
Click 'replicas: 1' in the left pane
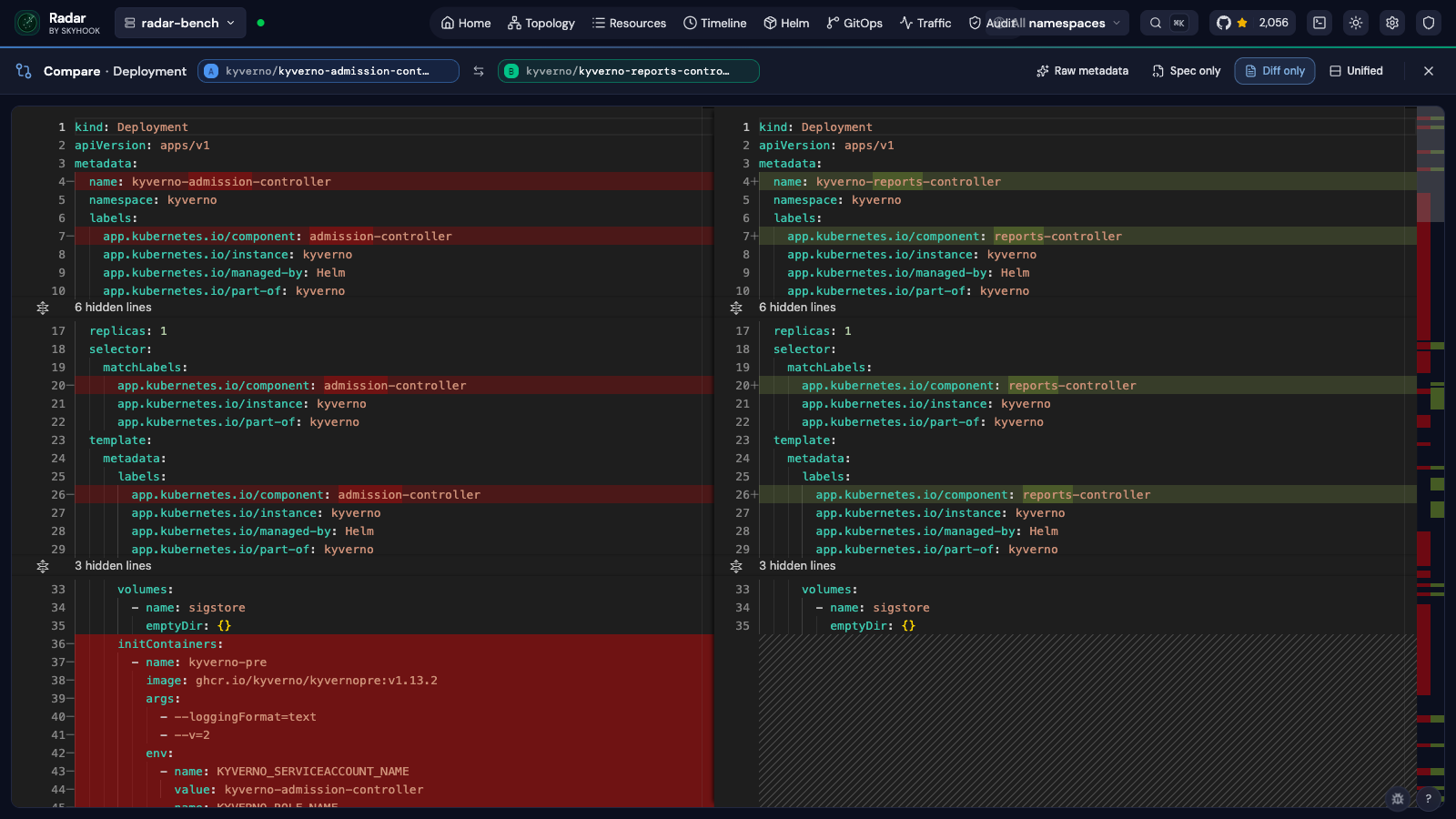coord(128,331)
